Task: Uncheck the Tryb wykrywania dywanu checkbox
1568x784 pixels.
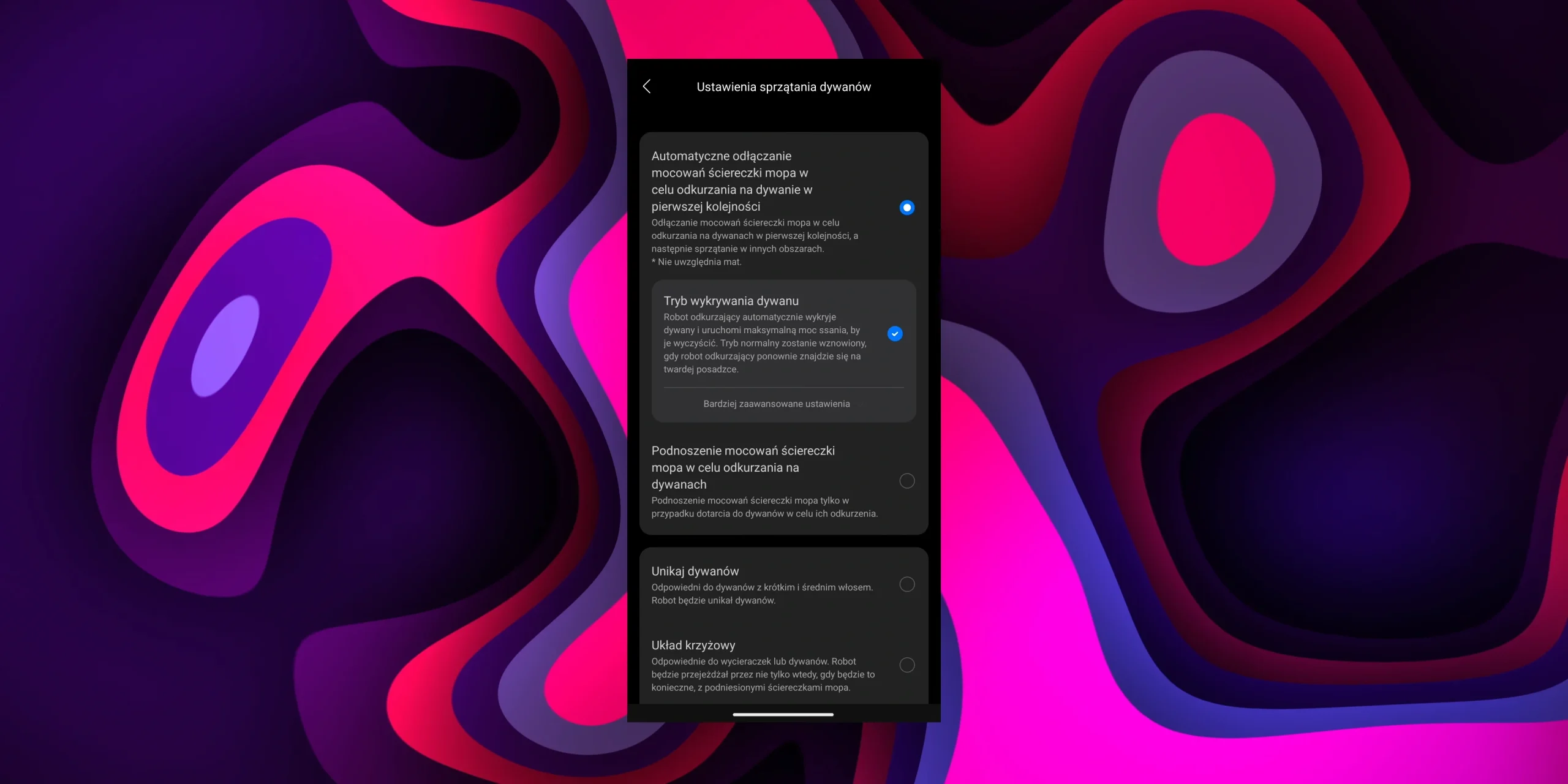Action: [894, 334]
